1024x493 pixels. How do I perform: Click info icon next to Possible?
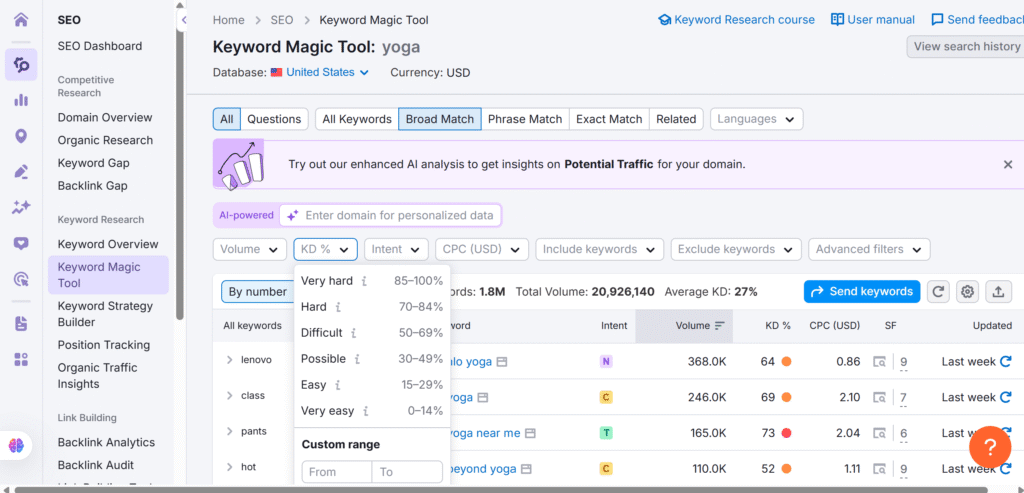point(357,359)
